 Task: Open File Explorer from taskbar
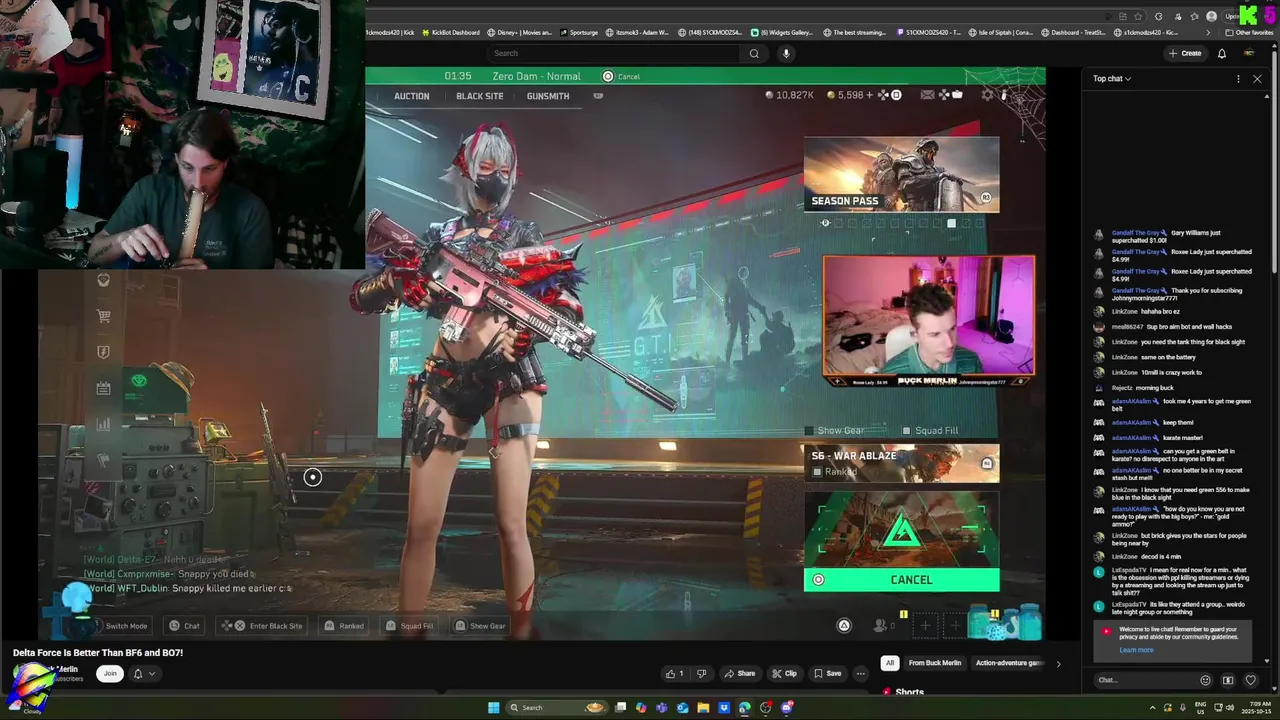[x=703, y=707]
